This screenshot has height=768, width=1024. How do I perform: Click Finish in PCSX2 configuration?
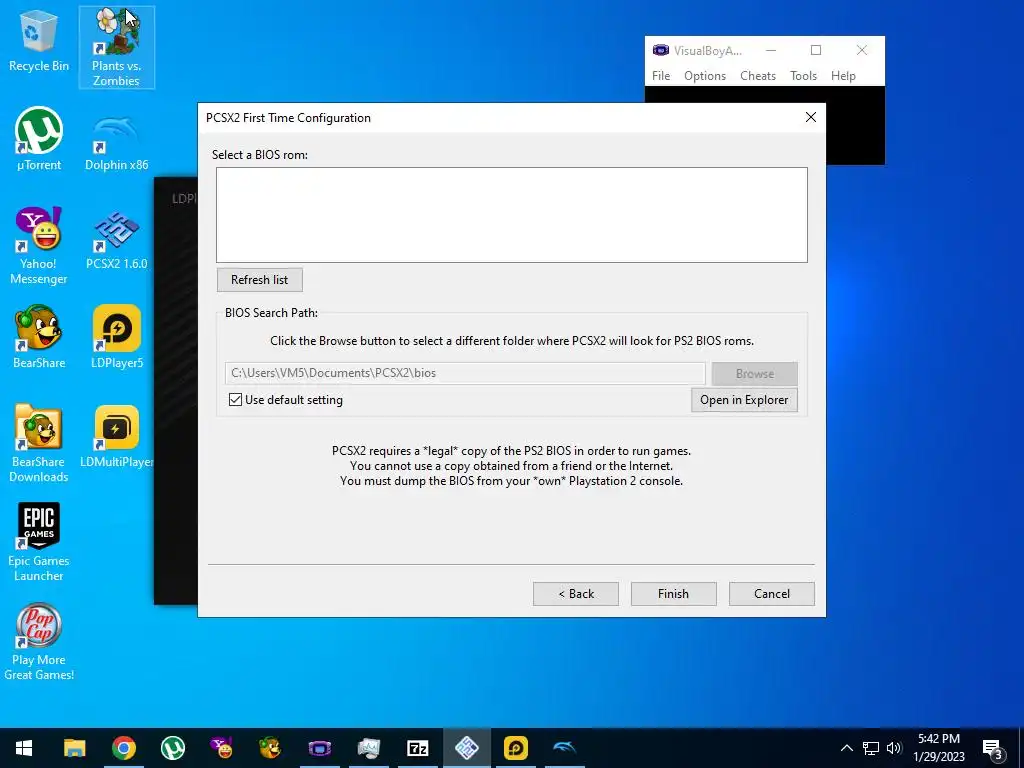coord(673,594)
